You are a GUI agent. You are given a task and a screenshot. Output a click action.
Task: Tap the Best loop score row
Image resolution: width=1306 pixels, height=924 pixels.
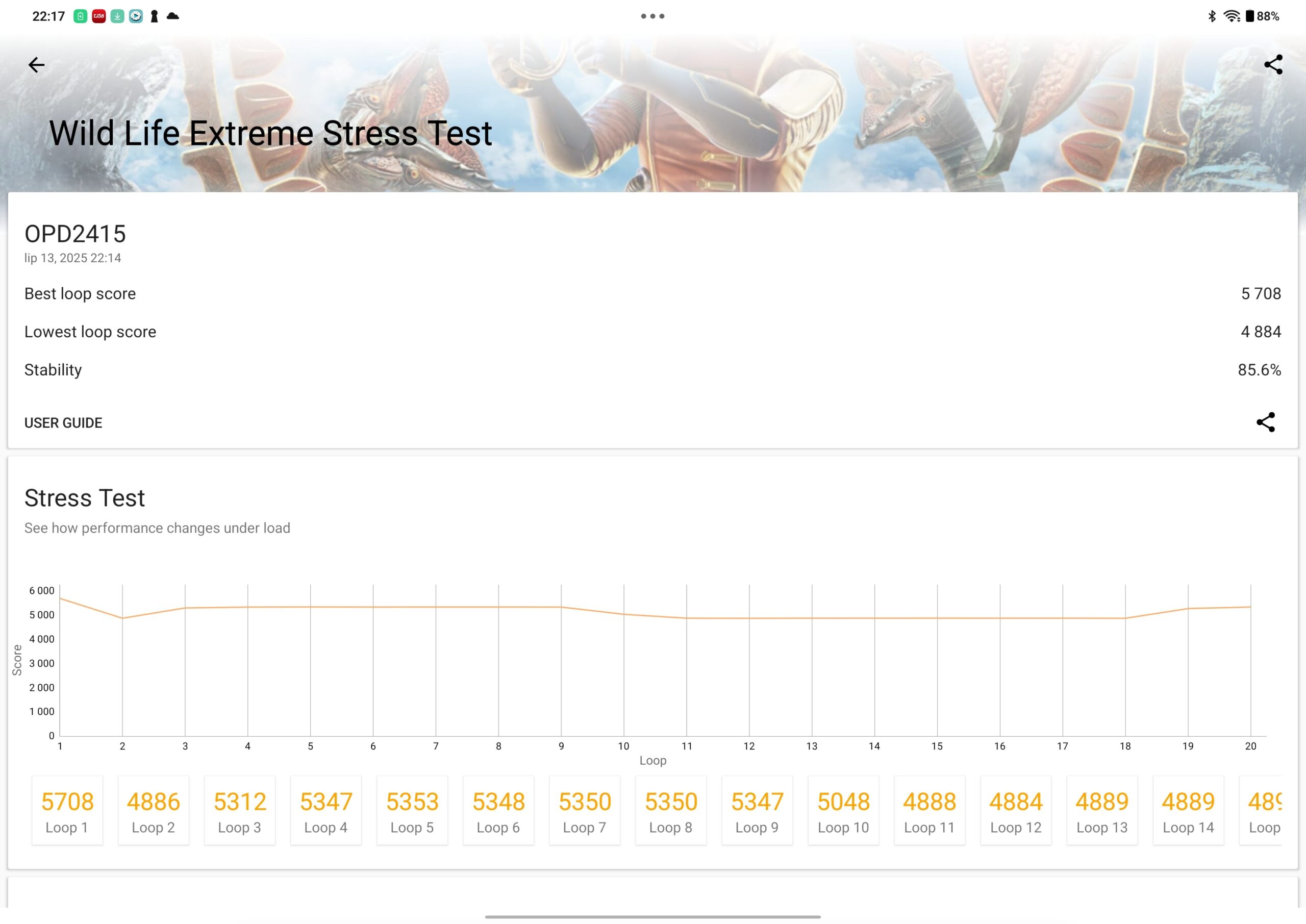[x=652, y=293]
